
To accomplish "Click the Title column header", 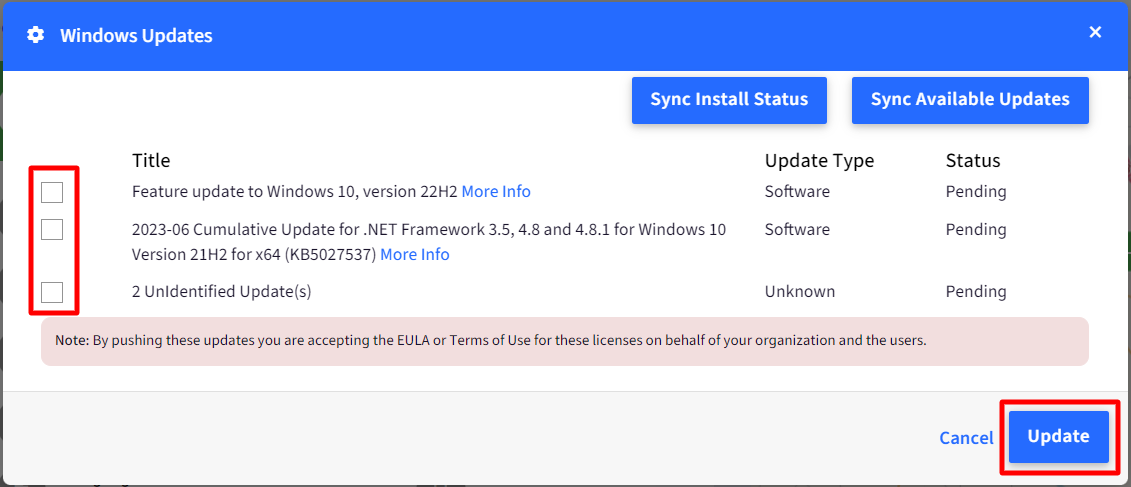I will [151, 160].
